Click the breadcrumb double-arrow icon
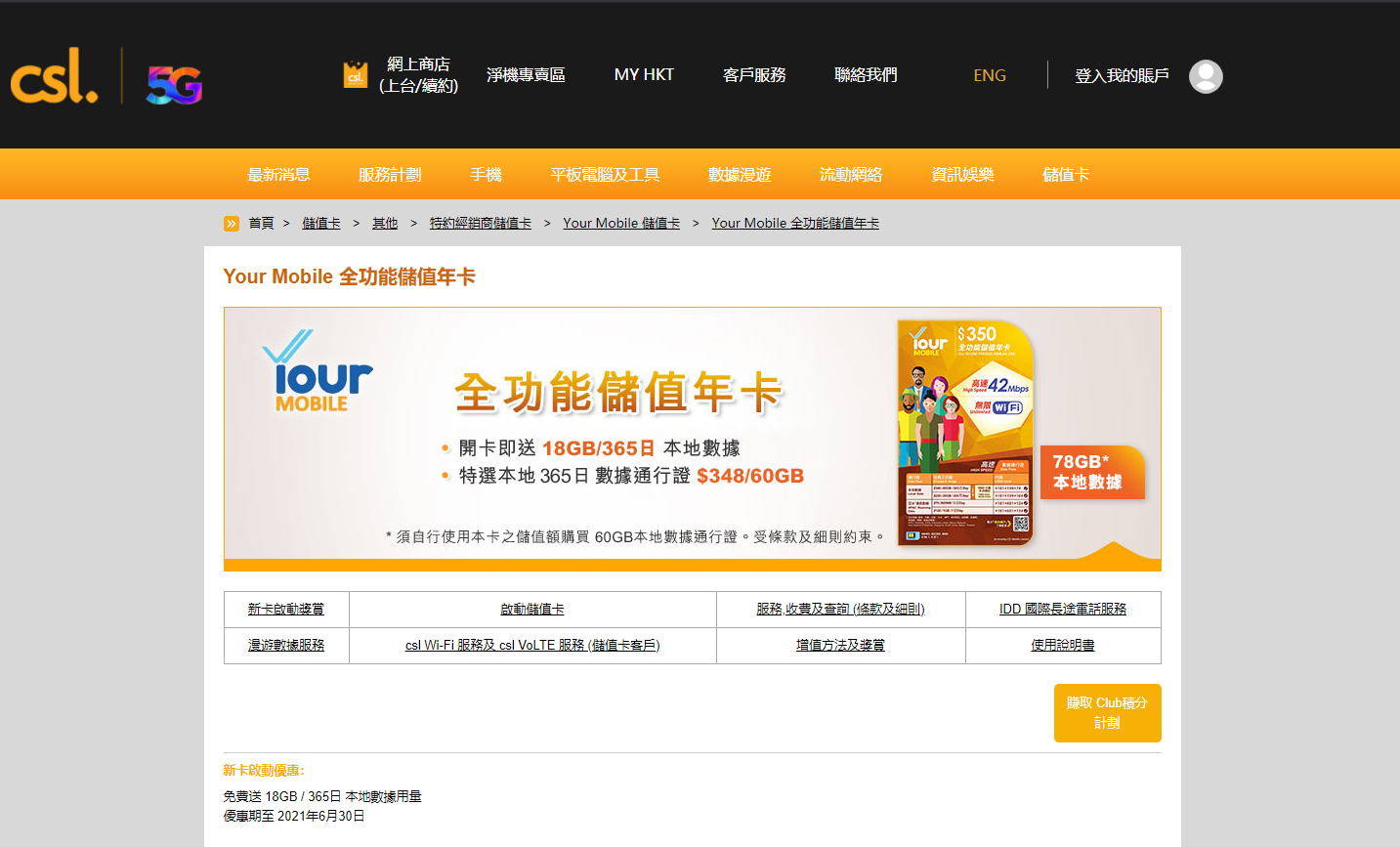 232,224
